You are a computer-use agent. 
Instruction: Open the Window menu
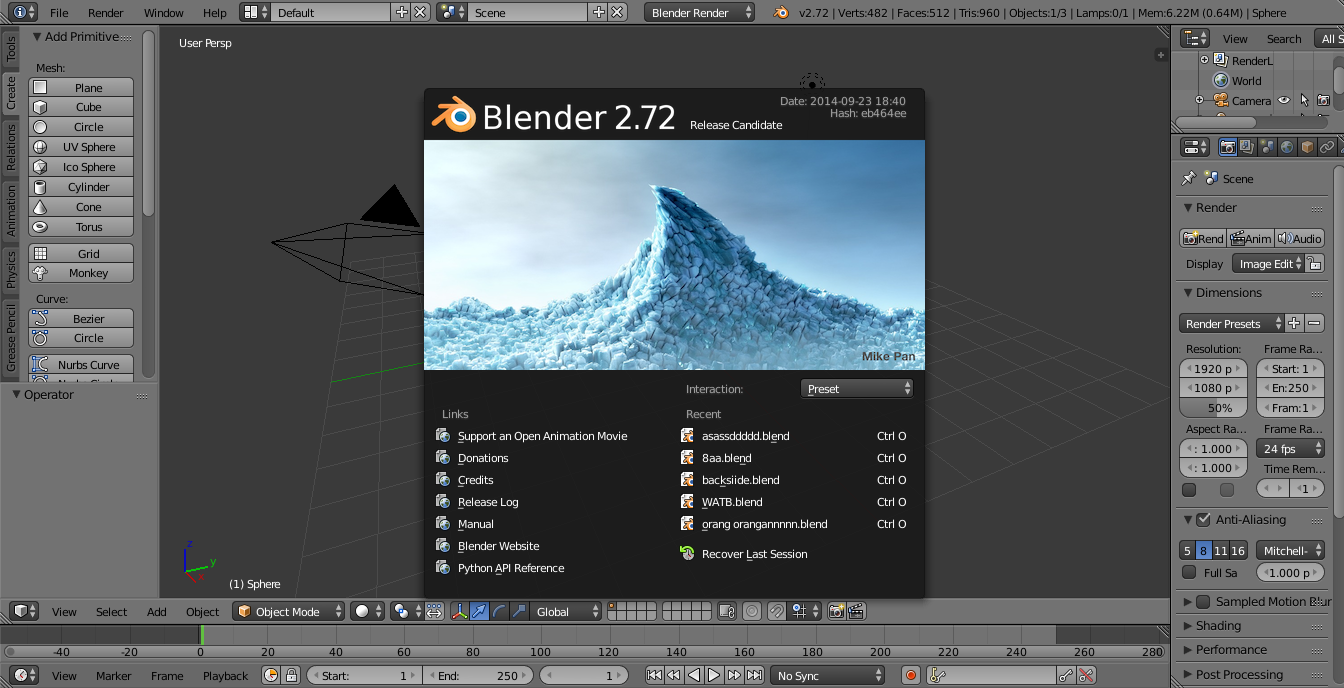[163, 13]
